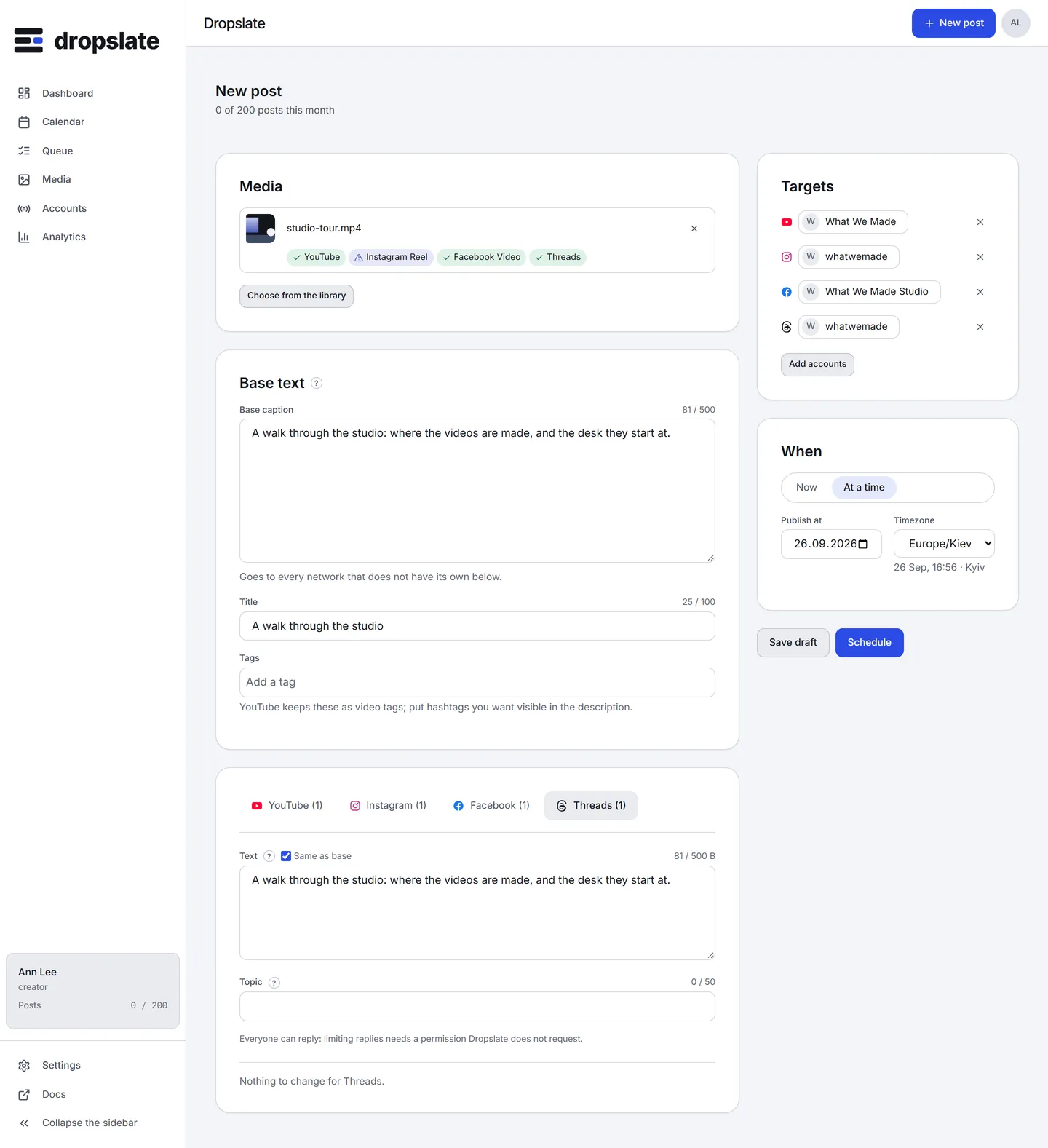
Task: Switch to the Facebook (1) tab
Action: 491,806
